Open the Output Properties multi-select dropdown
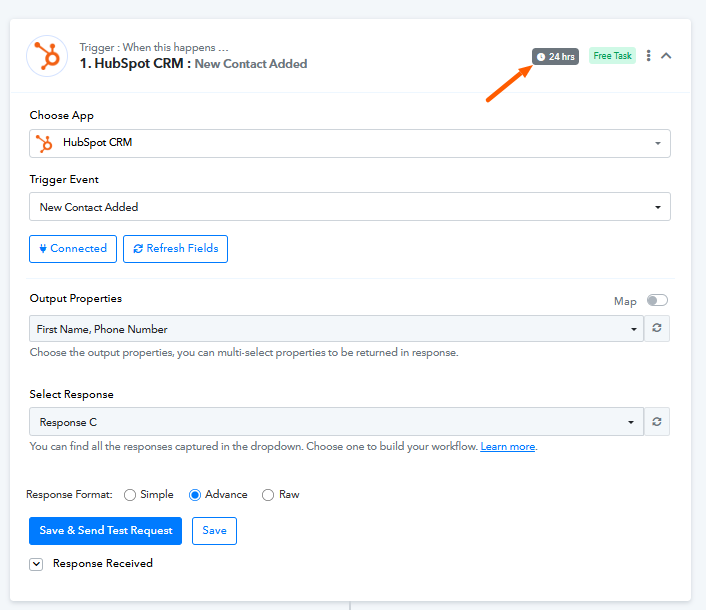Screen dimensions: 706x610 (336, 329)
